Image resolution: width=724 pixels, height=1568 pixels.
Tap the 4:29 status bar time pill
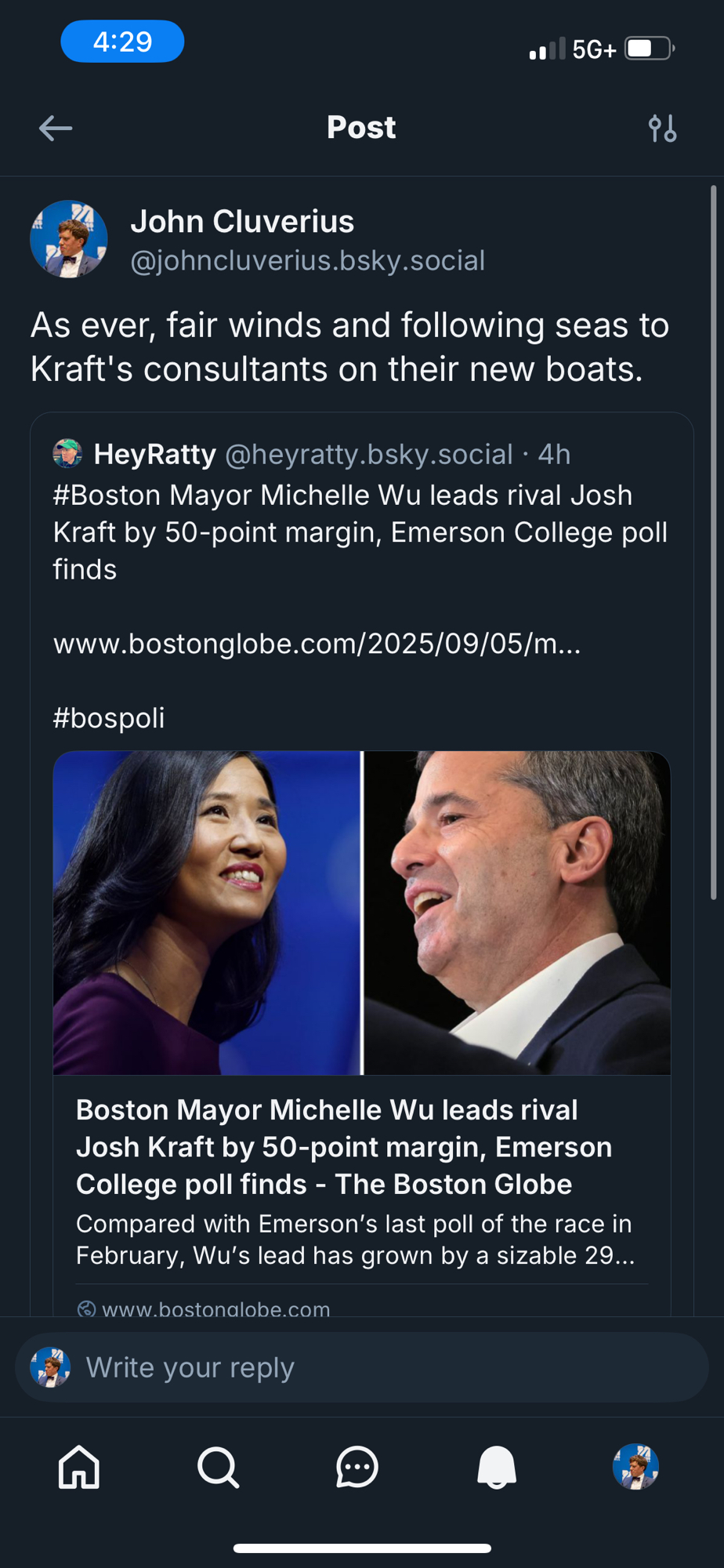click(122, 42)
